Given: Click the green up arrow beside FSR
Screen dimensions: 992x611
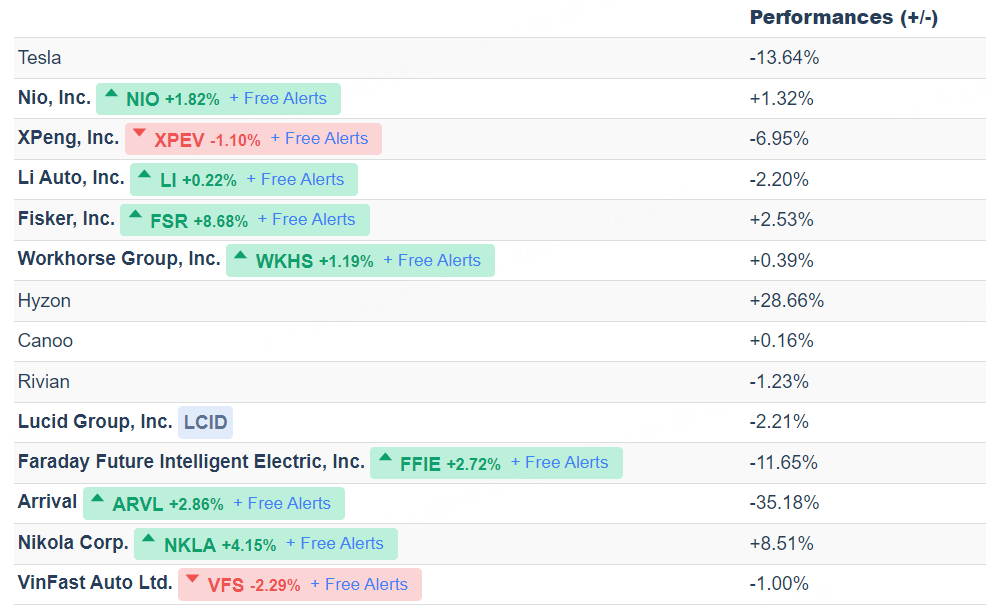Looking at the screenshot, I should [x=135, y=215].
